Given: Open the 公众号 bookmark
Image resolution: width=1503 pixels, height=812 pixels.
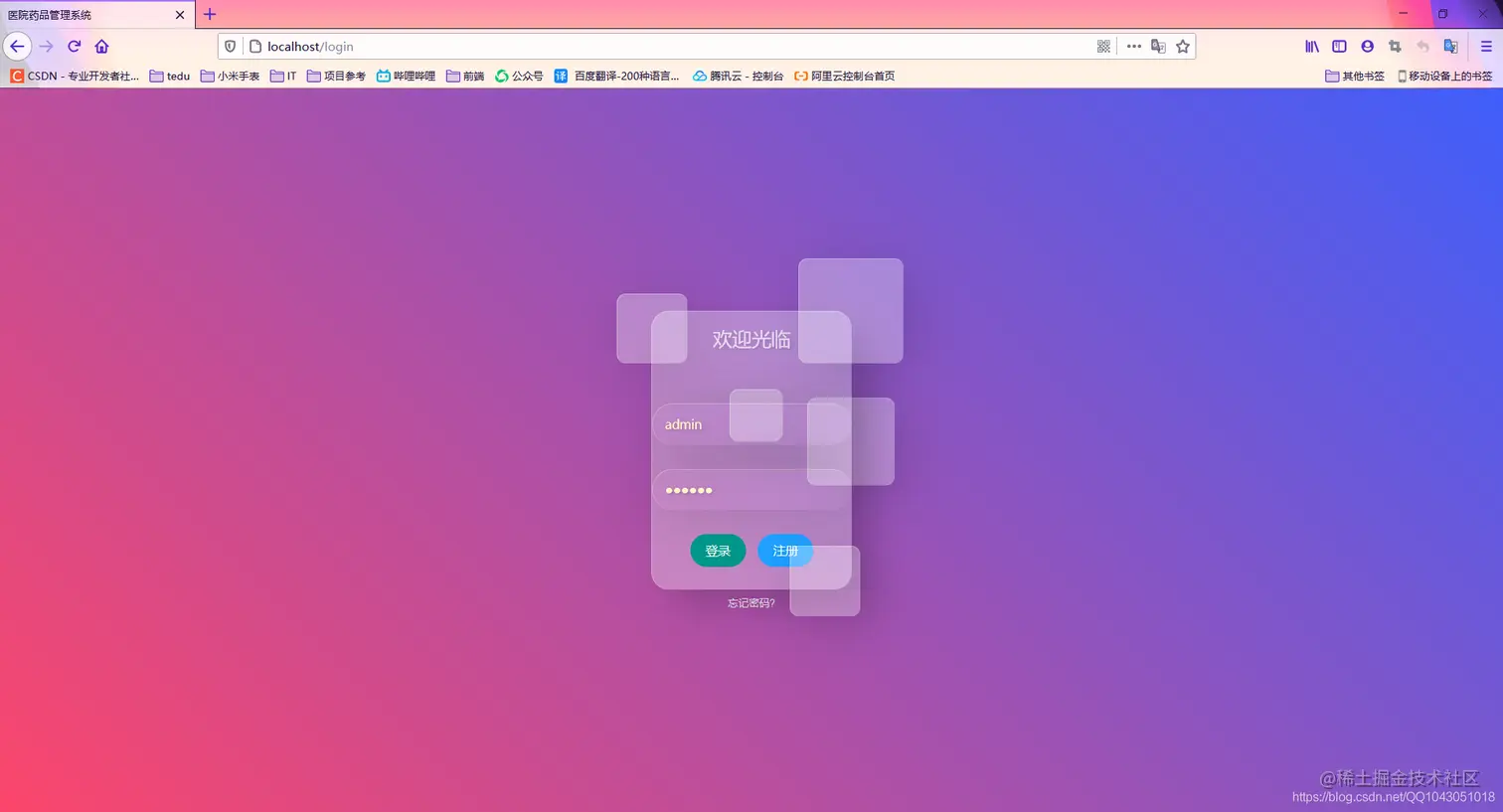Looking at the screenshot, I should pyautogui.click(x=519, y=76).
